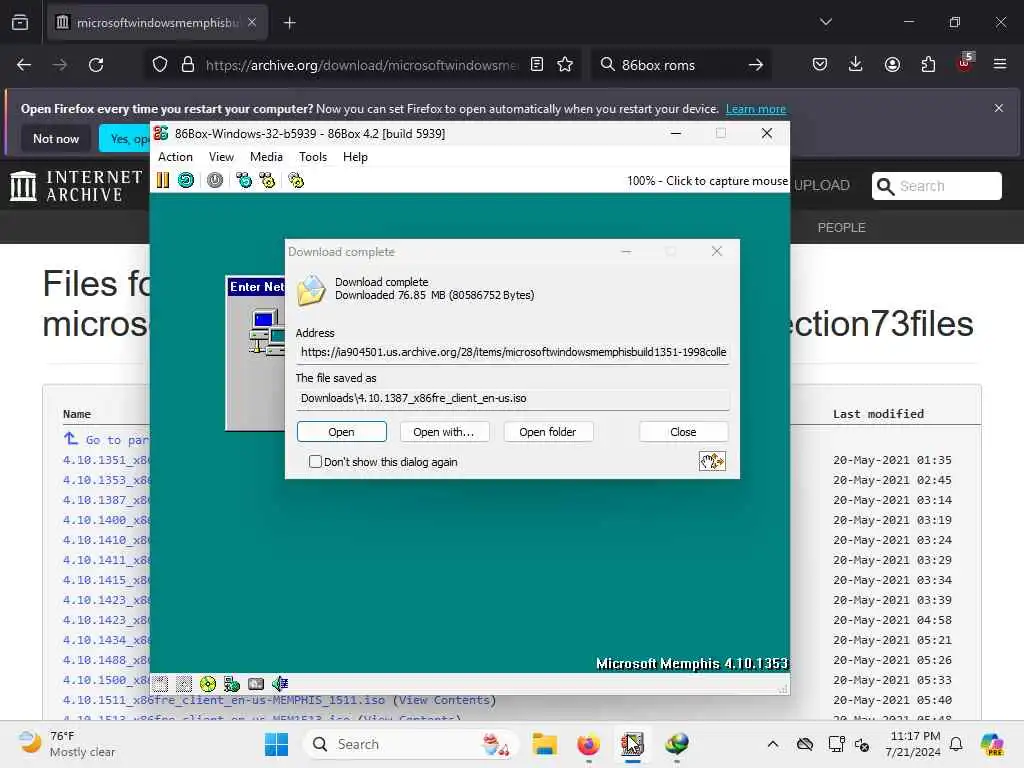Click the ACPI shutdown power icon
This screenshot has width=1024, height=768.
tap(215, 180)
